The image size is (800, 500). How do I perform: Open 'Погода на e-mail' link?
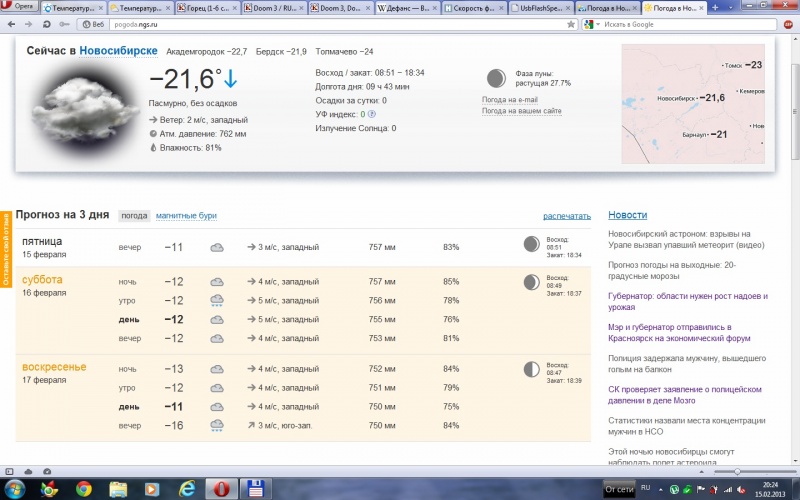tap(510, 99)
